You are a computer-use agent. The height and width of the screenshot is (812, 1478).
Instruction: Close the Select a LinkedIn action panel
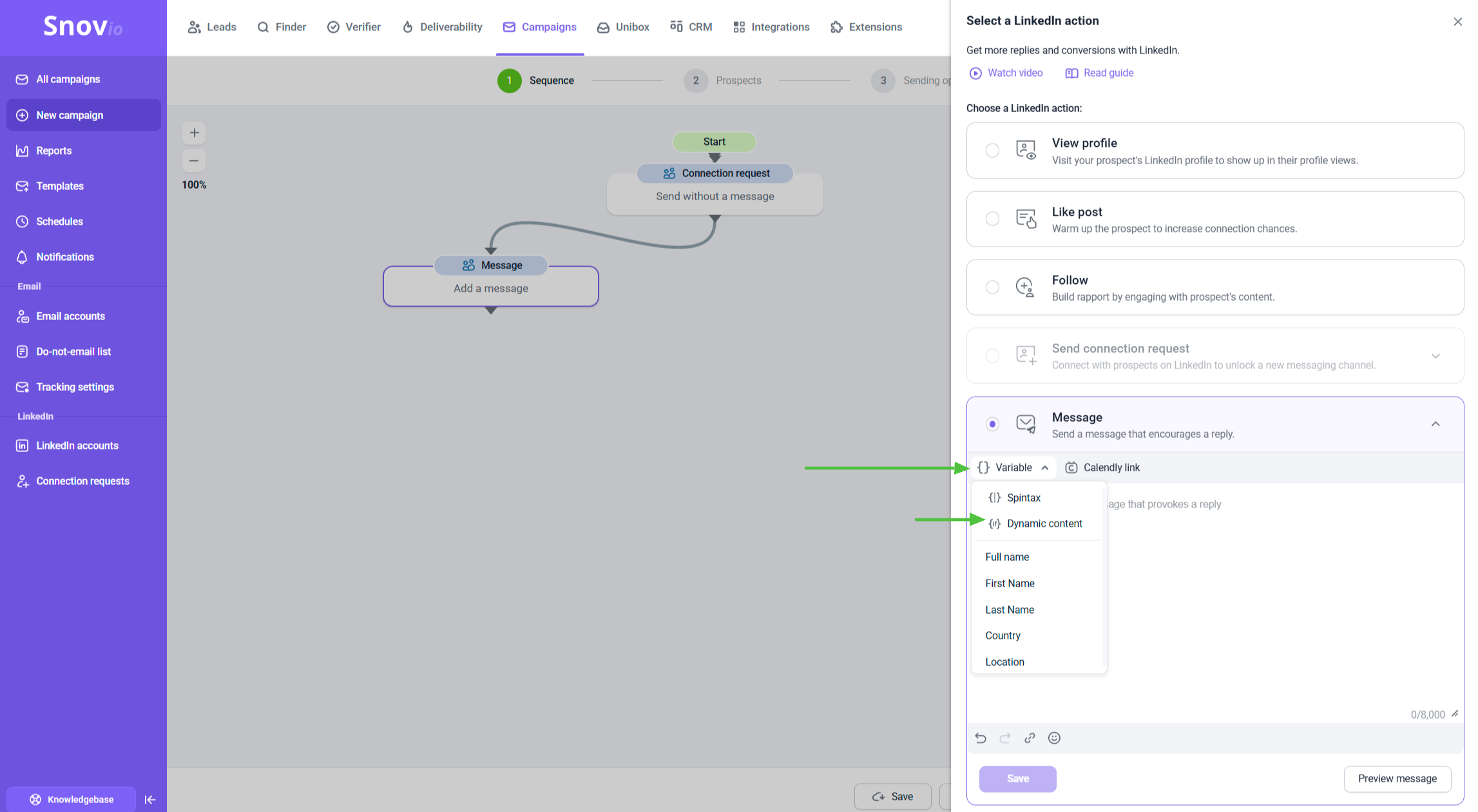(x=1457, y=22)
